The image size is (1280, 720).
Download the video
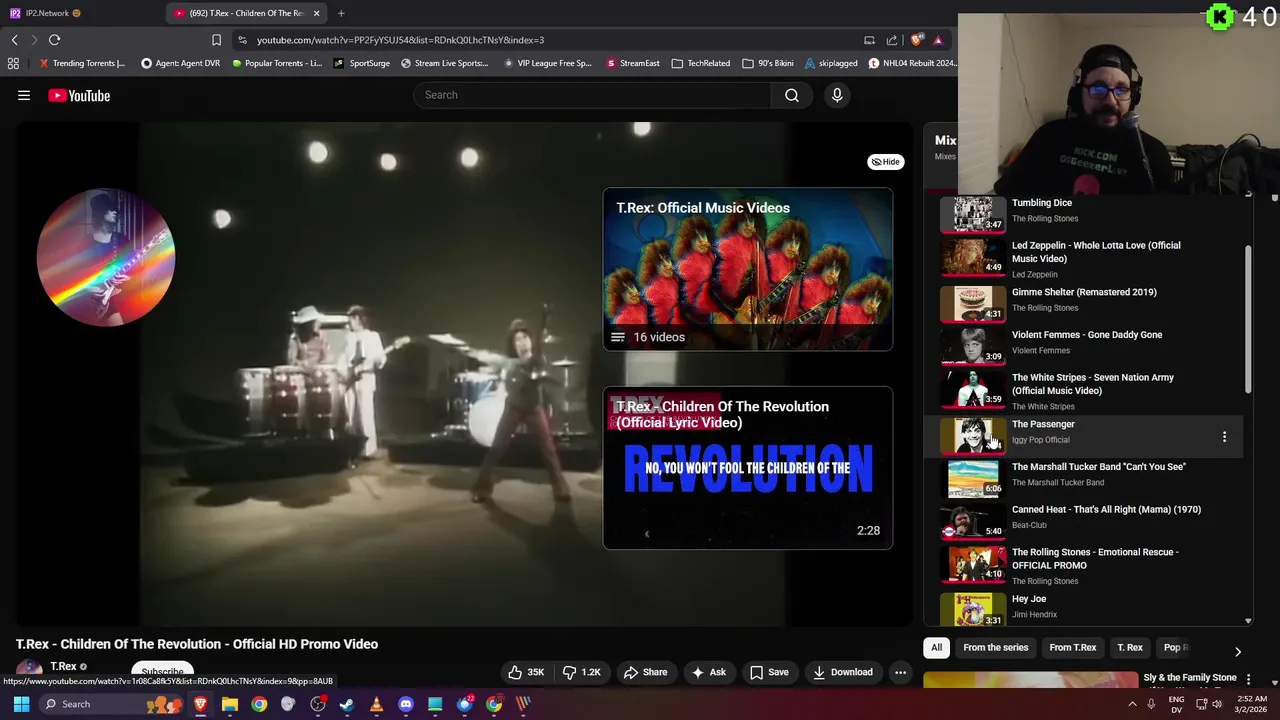pos(842,672)
